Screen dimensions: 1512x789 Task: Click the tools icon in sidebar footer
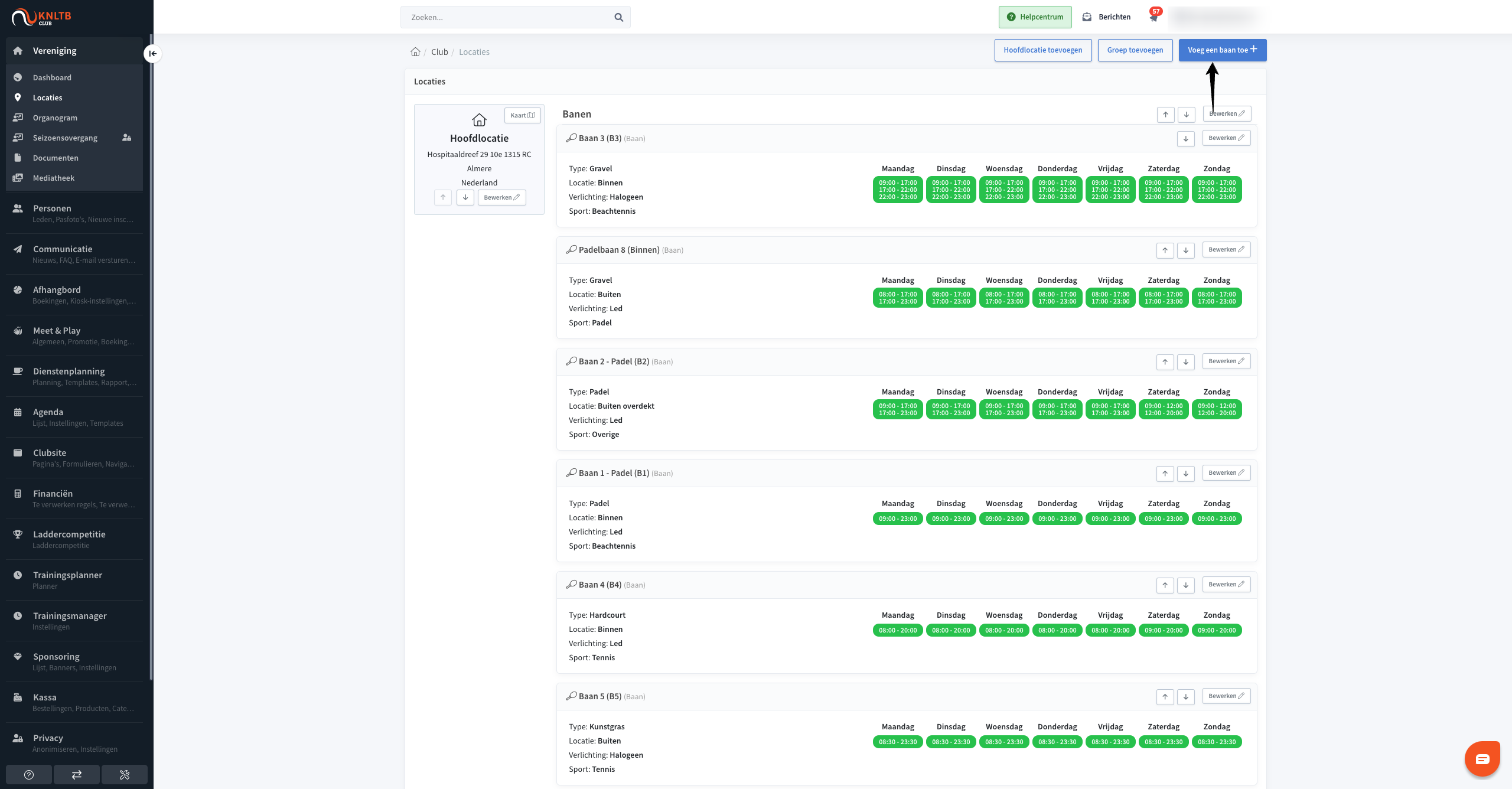[x=125, y=775]
